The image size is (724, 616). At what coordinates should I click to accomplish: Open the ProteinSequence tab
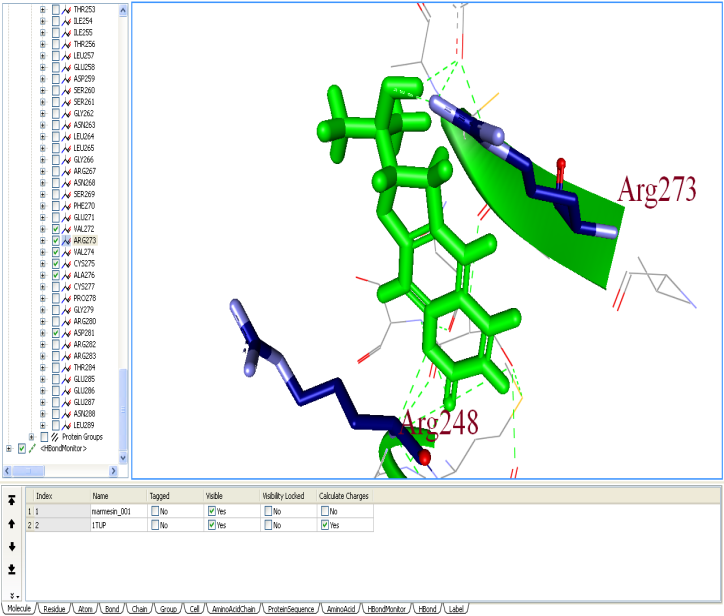[x=291, y=608]
